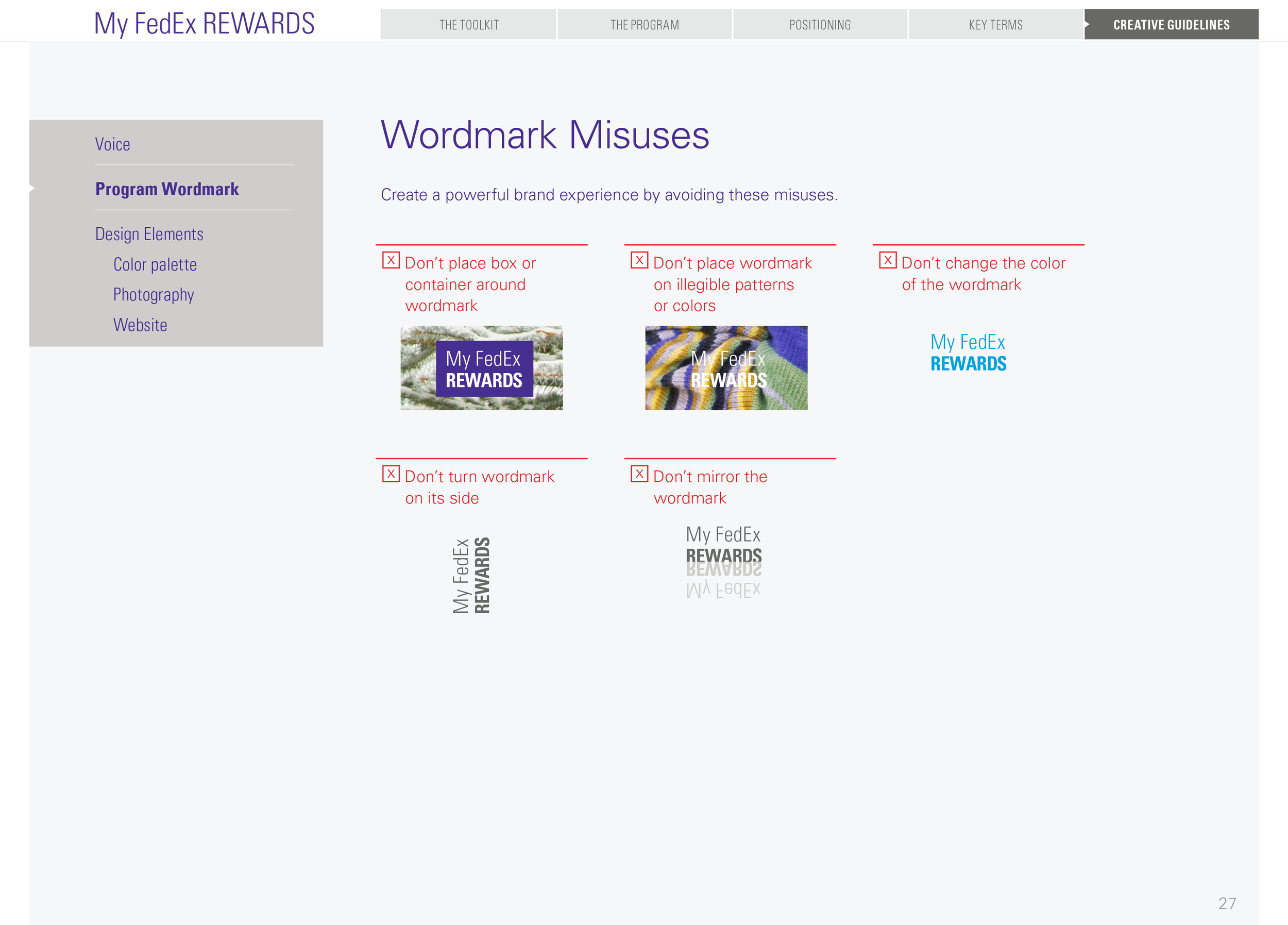Click the X box beside "Don't place box"
The width and height of the screenshot is (1288, 925).
pyautogui.click(x=391, y=260)
